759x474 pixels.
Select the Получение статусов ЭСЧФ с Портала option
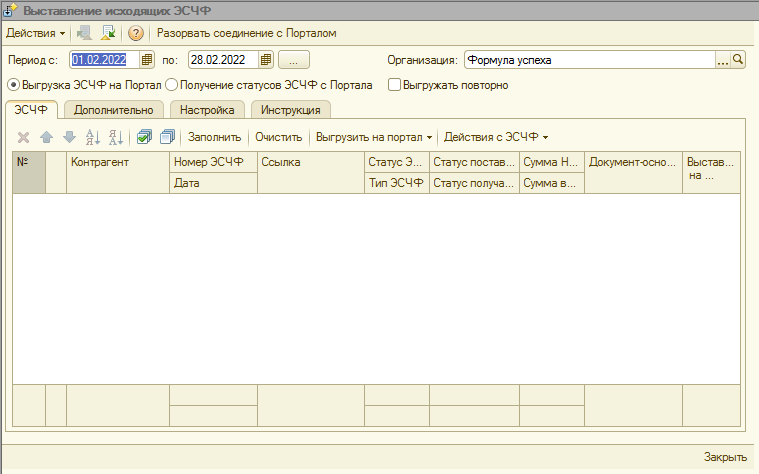[x=171, y=85]
